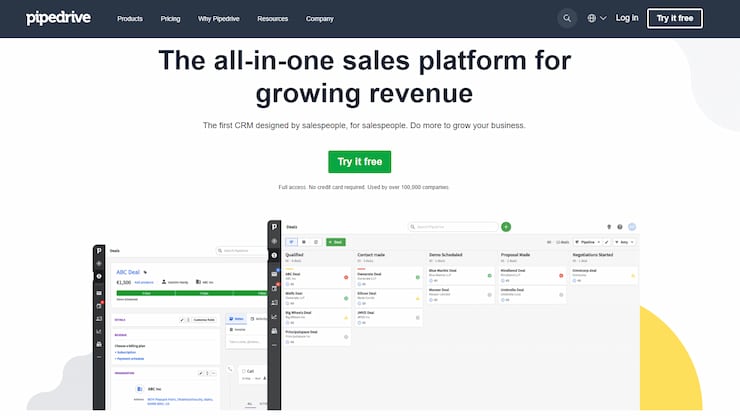Open the Moveer Deal card
Viewport: 740px width, 416px height.
coord(461,295)
